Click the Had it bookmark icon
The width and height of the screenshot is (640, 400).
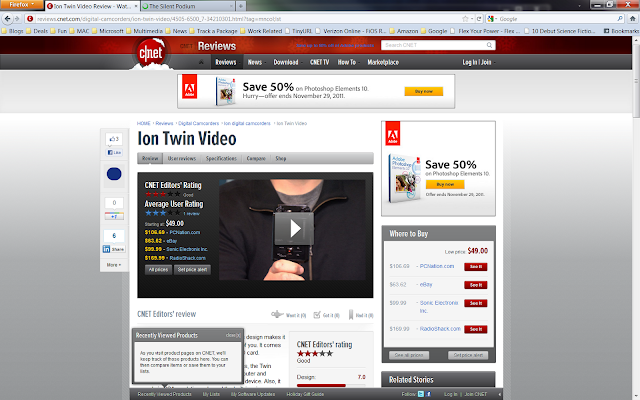351,315
